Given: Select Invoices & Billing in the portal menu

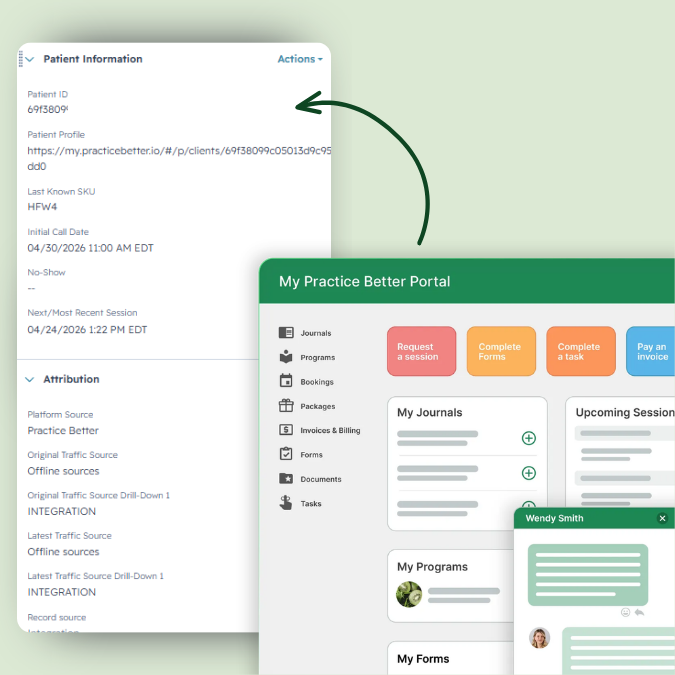Looking at the screenshot, I should (x=330, y=430).
